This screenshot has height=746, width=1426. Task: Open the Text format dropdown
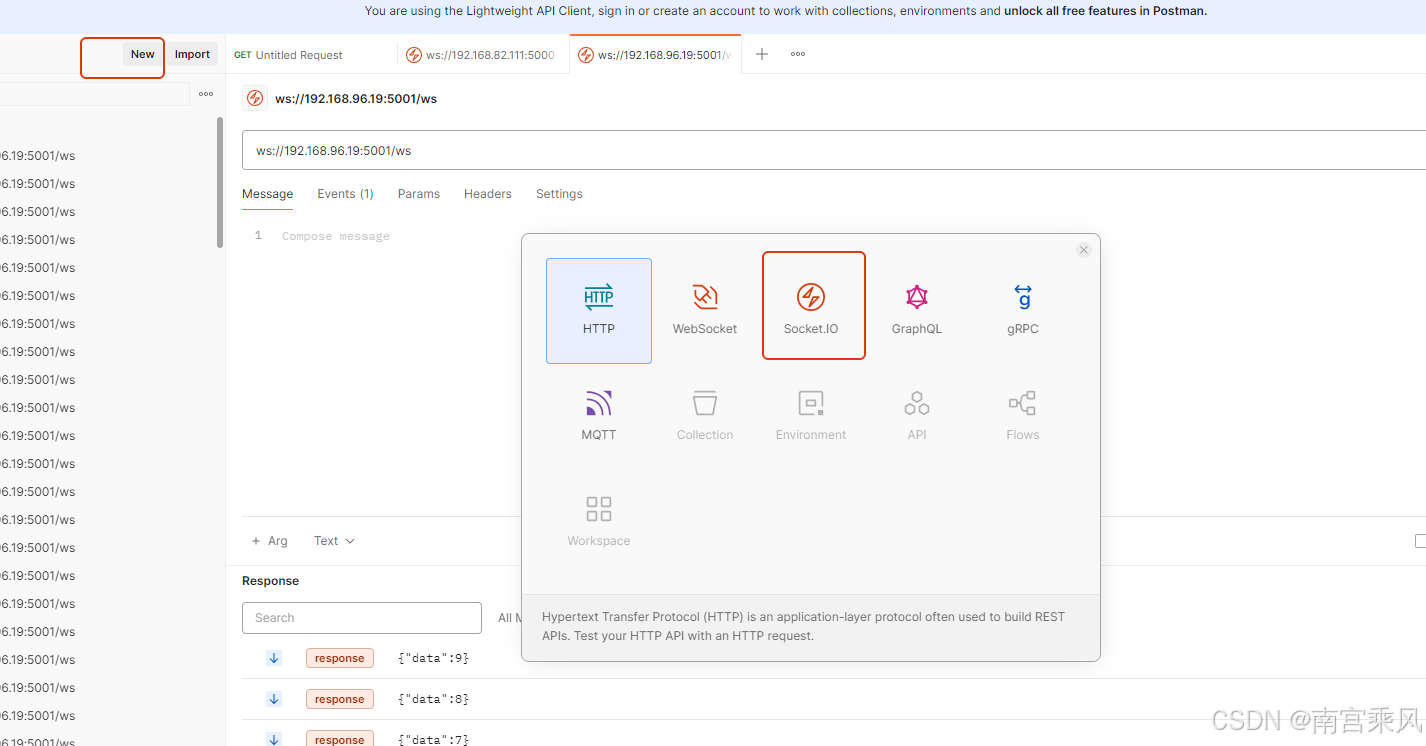point(334,541)
